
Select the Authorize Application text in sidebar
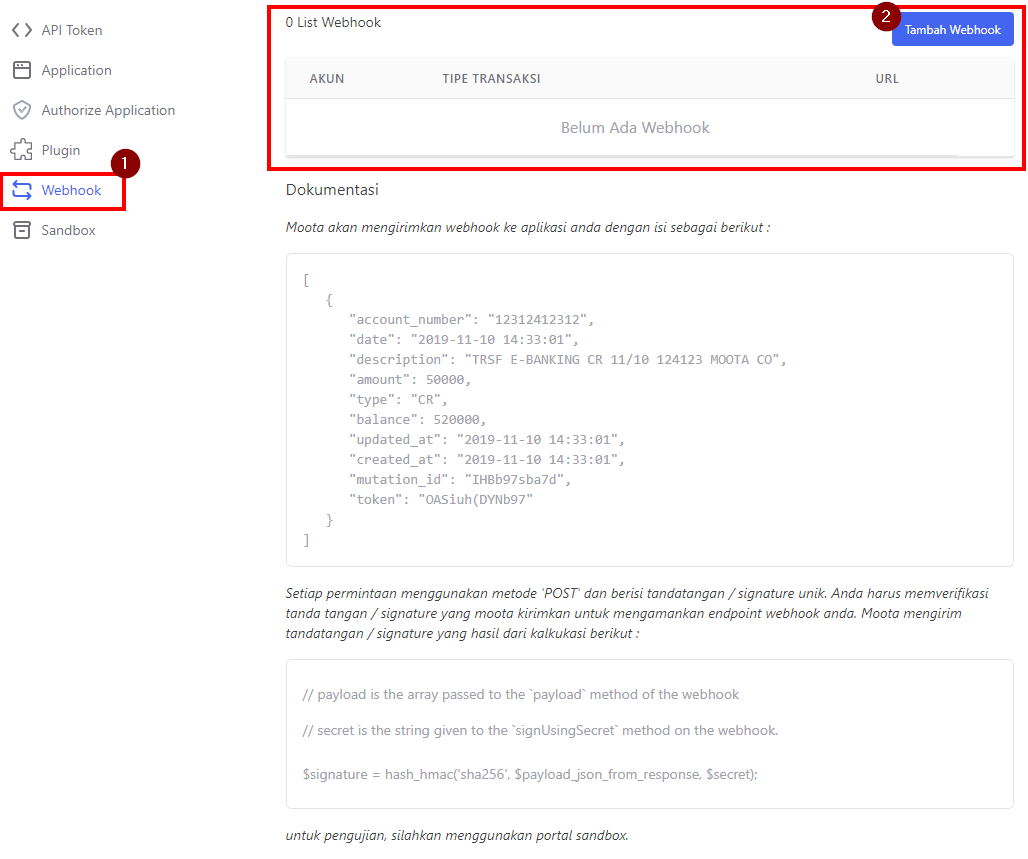108,110
